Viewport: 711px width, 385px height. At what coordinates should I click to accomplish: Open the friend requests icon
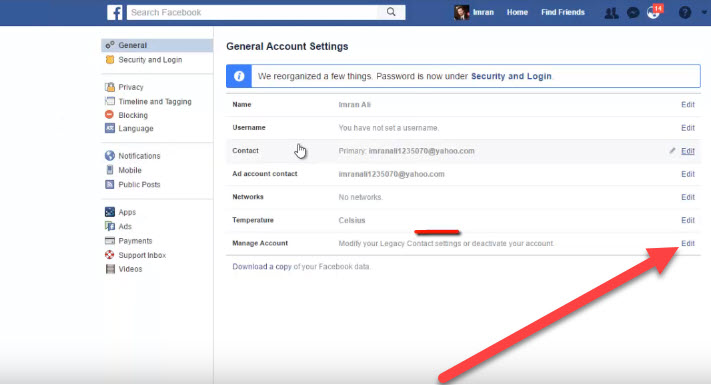(x=611, y=13)
